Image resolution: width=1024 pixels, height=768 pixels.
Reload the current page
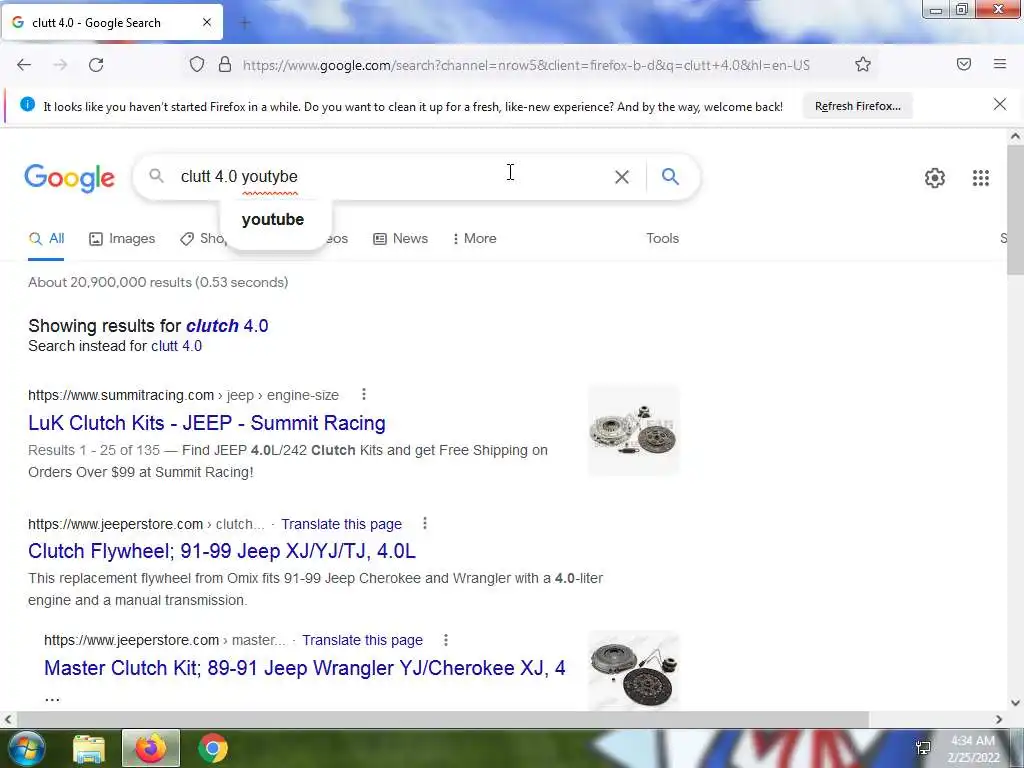pos(96,65)
